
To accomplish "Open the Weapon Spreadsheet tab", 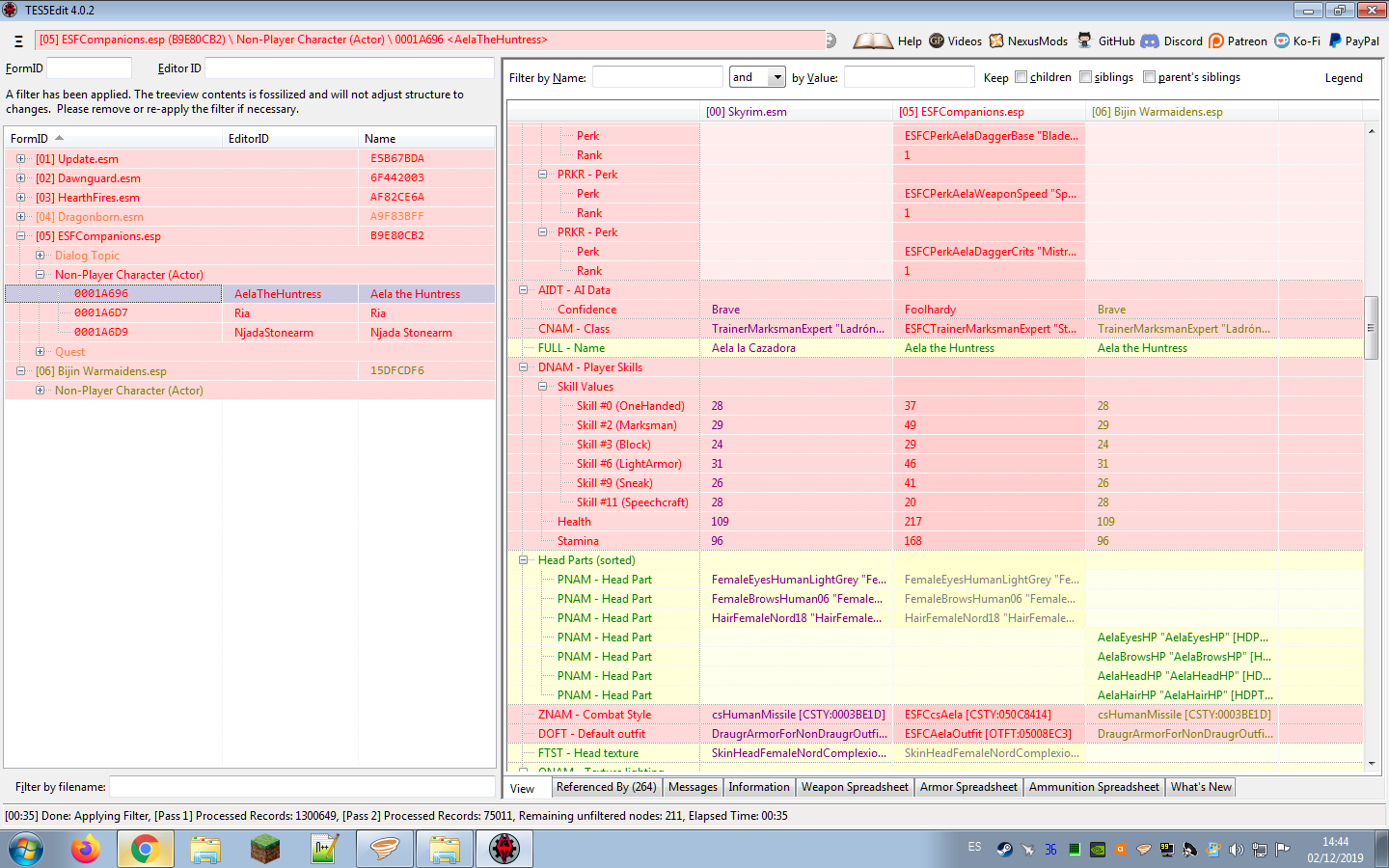I will [855, 787].
